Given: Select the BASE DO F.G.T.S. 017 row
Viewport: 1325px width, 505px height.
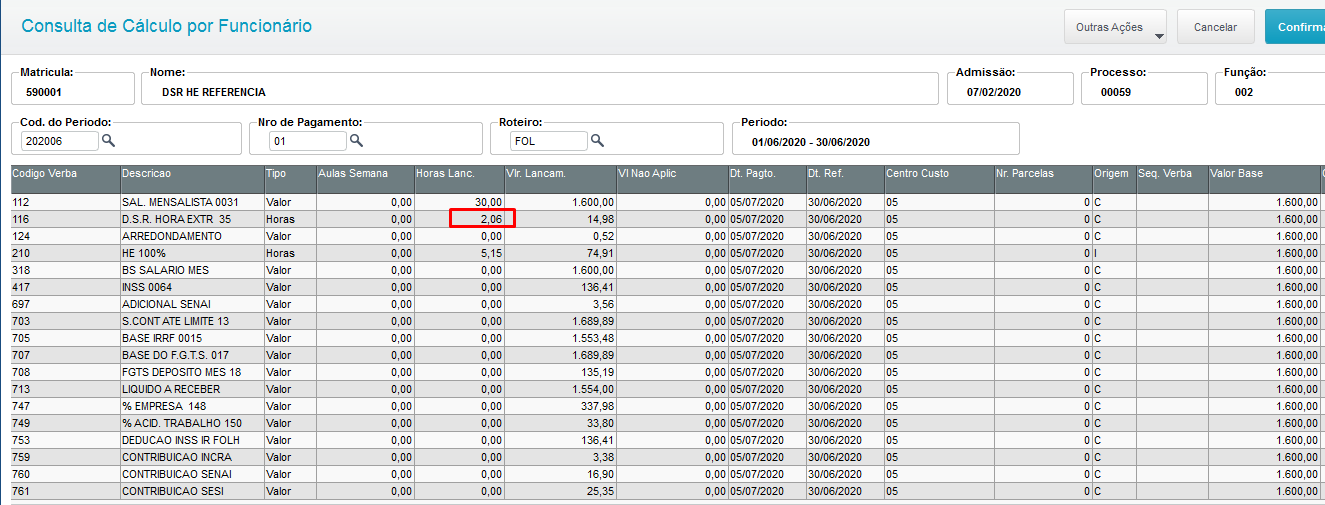Looking at the screenshot, I should click(x=668, y=355).
